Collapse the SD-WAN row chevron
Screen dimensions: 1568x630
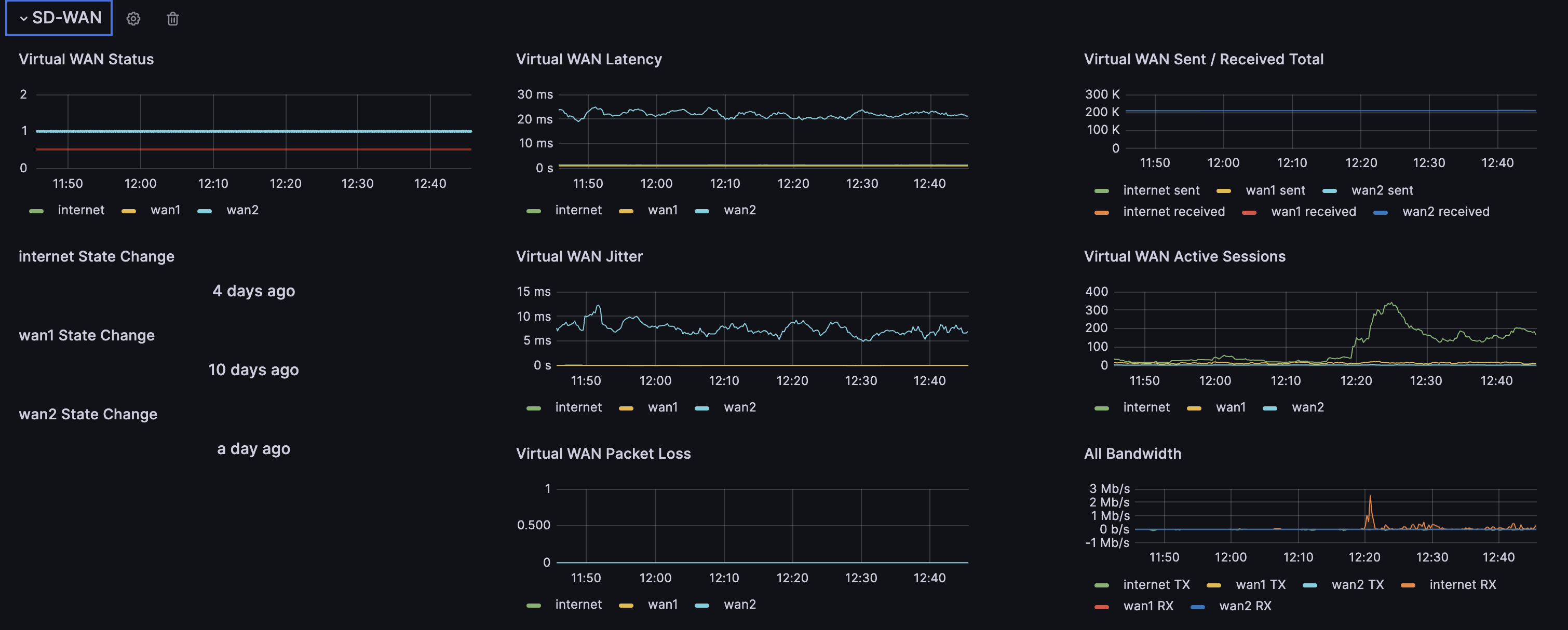point(24,19)
